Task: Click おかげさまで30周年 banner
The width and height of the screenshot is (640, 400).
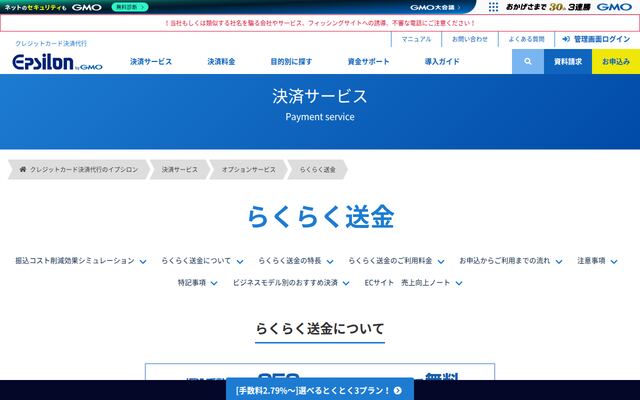Action: pyautogui.click(x=548, y=7)
